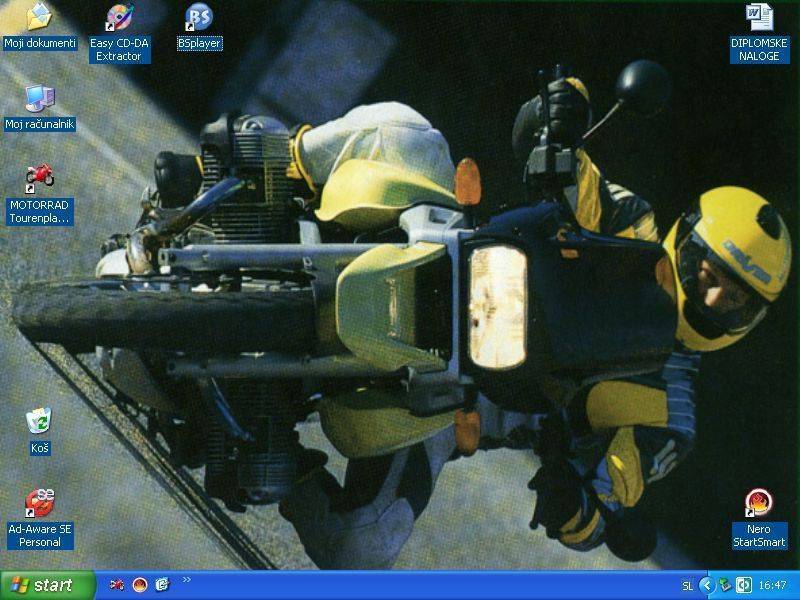Select the 'Moj računalnik' icon label text
This screenshot has height=600, width=800.
coord(40,124)
